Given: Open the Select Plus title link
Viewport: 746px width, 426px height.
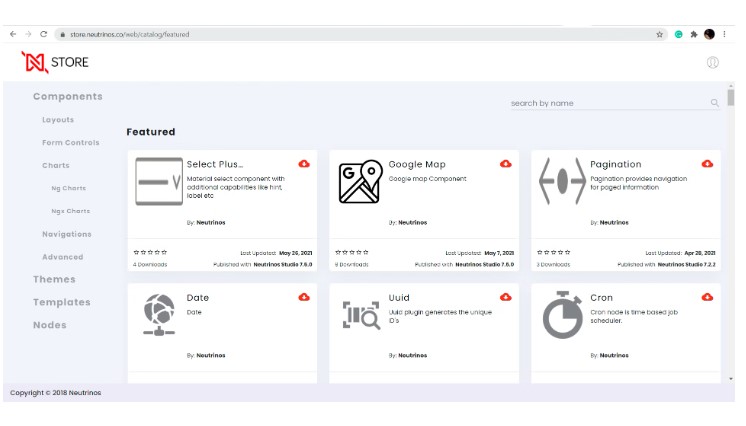Looking at the screenshot, I should tap(215, 164).
